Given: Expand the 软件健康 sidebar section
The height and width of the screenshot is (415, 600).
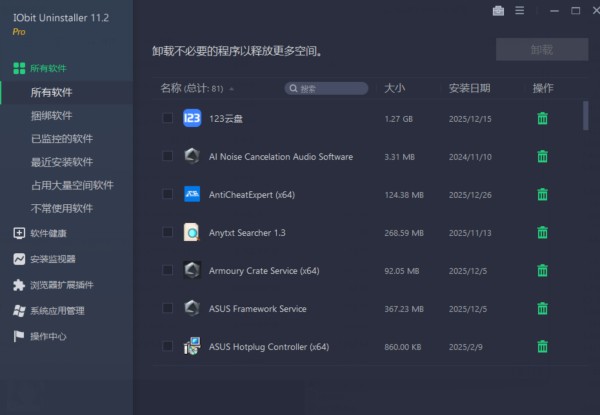Looking at the screenshot, I should click(x=52, y=234).
